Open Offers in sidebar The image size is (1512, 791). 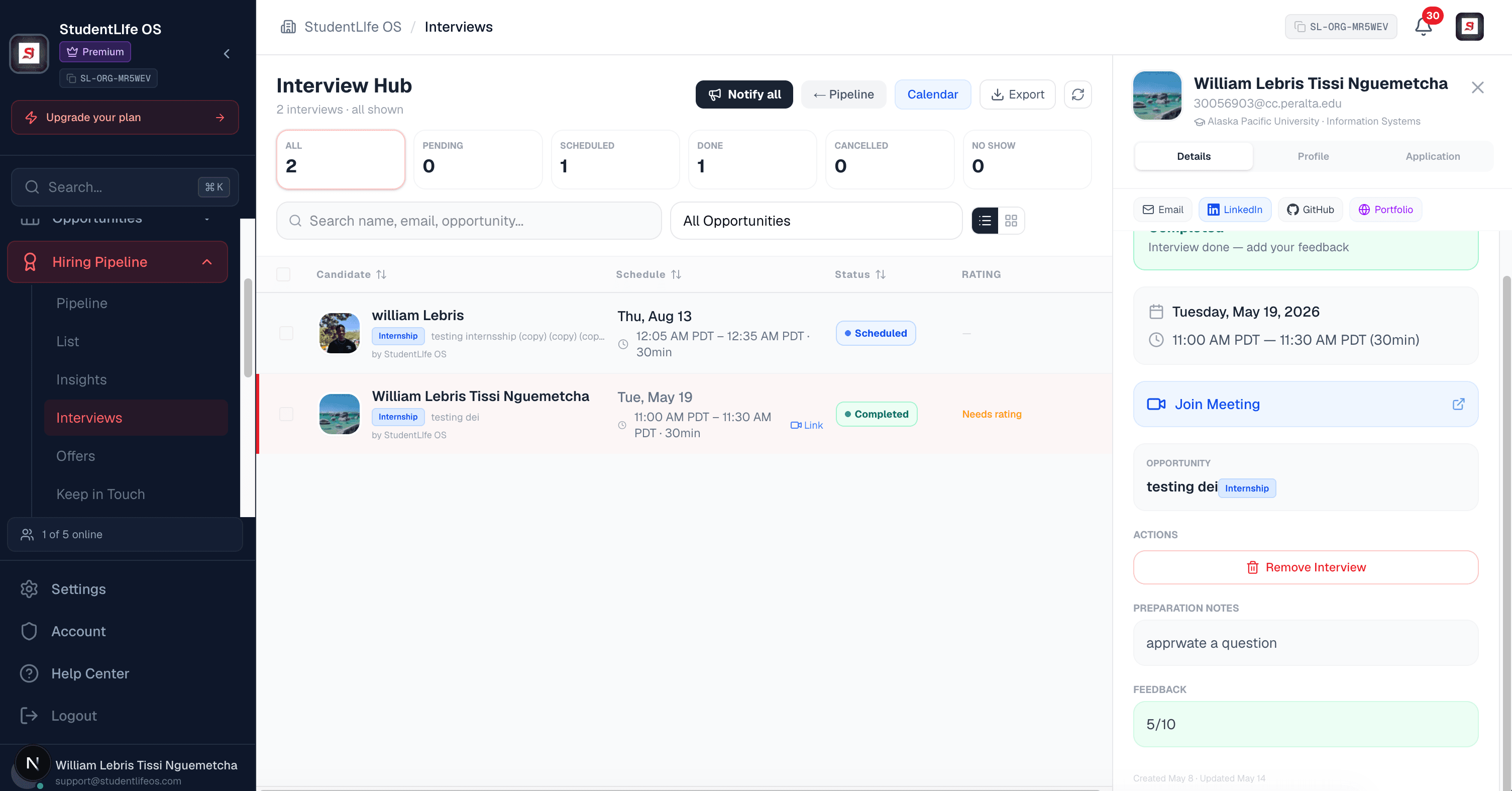tap(136, 456)
